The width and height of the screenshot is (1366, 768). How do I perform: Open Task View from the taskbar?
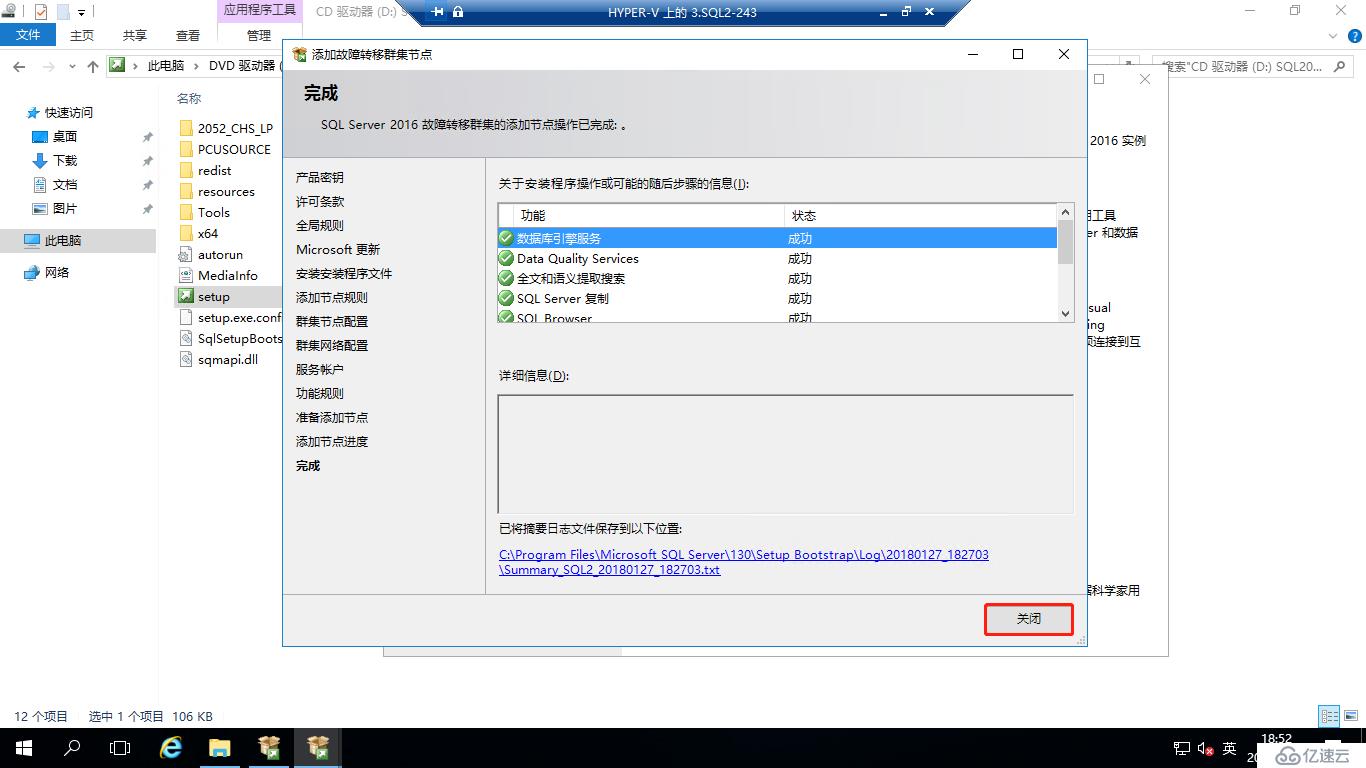point(120,748)
